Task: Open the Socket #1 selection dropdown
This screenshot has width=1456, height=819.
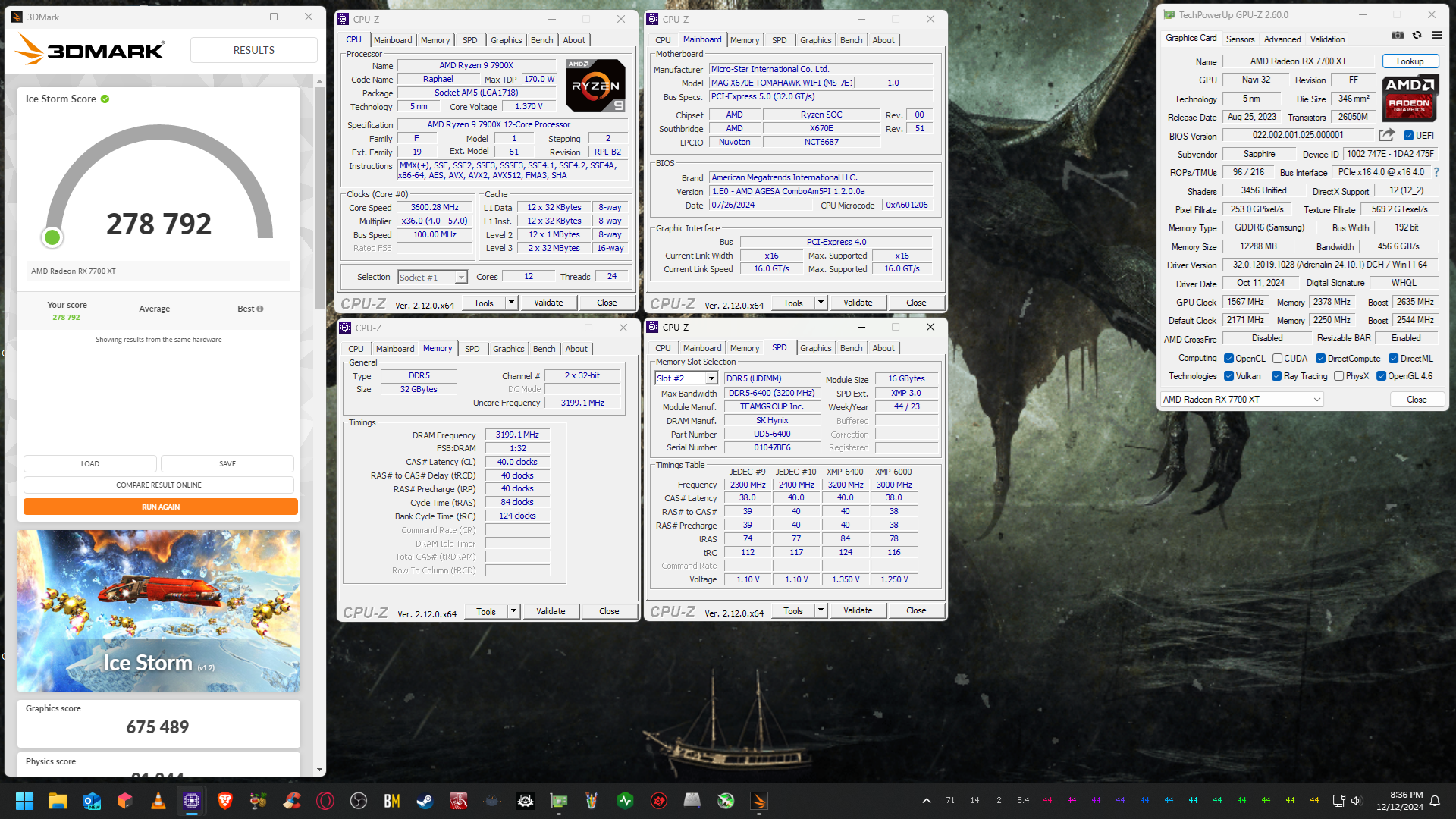Action: click(432, 278)
